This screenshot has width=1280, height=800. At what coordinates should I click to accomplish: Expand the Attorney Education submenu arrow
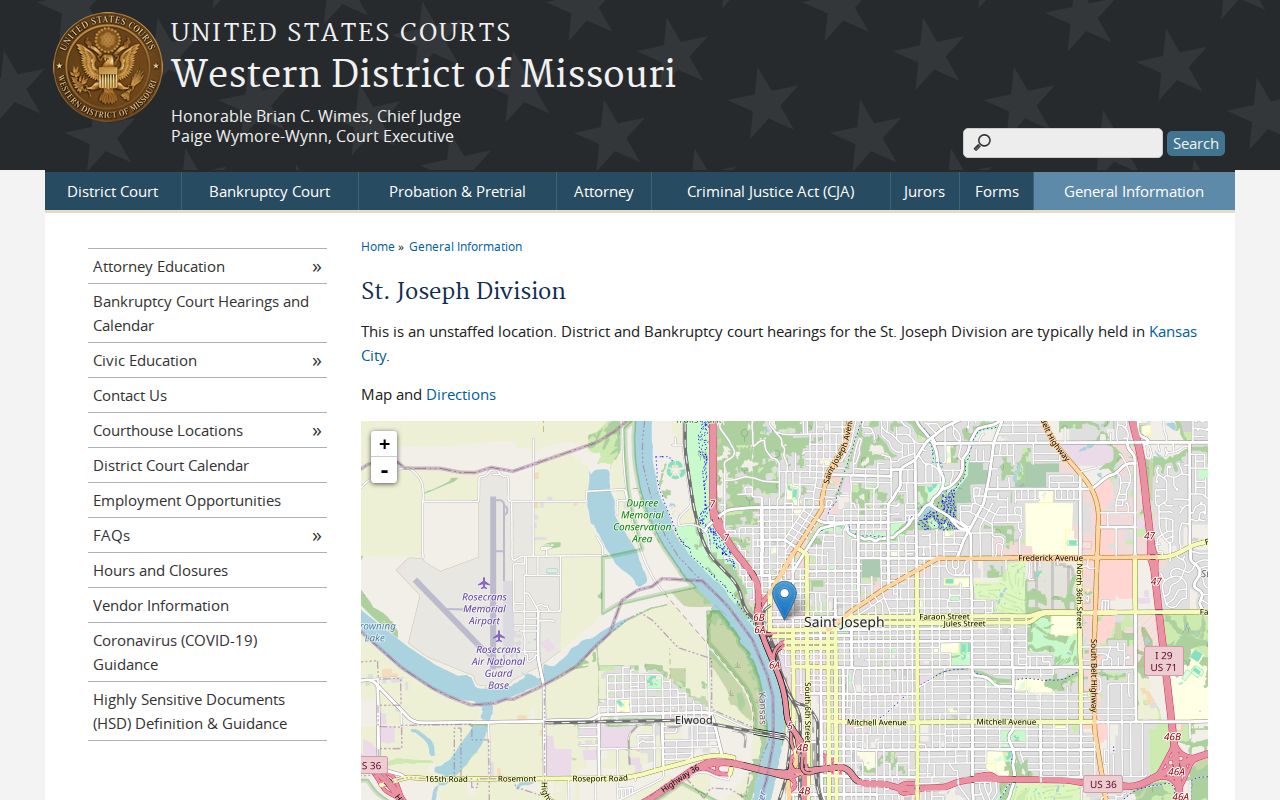316,267
